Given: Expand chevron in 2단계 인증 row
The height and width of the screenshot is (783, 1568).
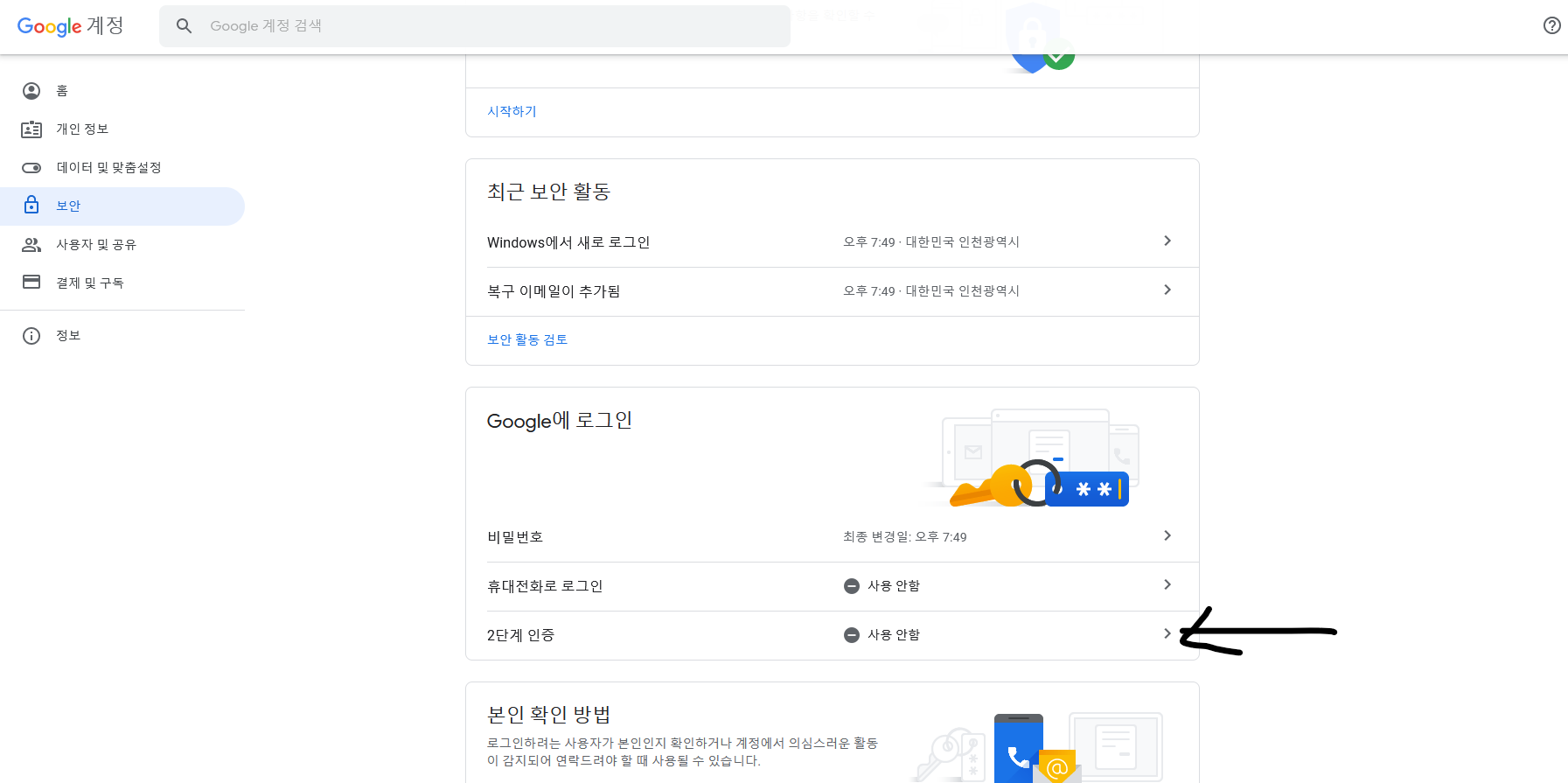Looking at the screenshot, I should pos(1167,633).
